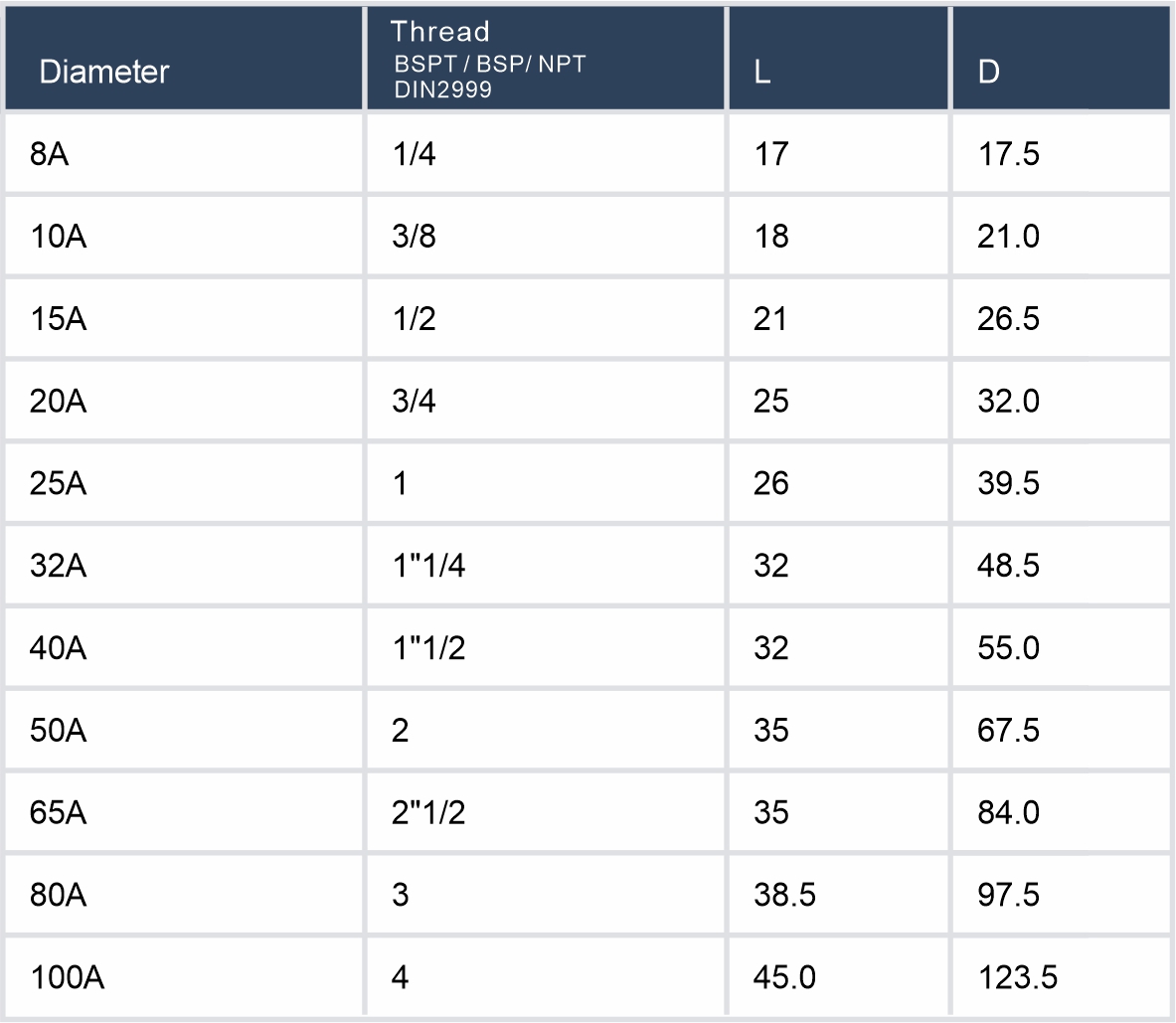The width and height of the screenshot is (1176, 1023).
Task: Click the 2"1/2 thread cell
Action: [429, 814]
